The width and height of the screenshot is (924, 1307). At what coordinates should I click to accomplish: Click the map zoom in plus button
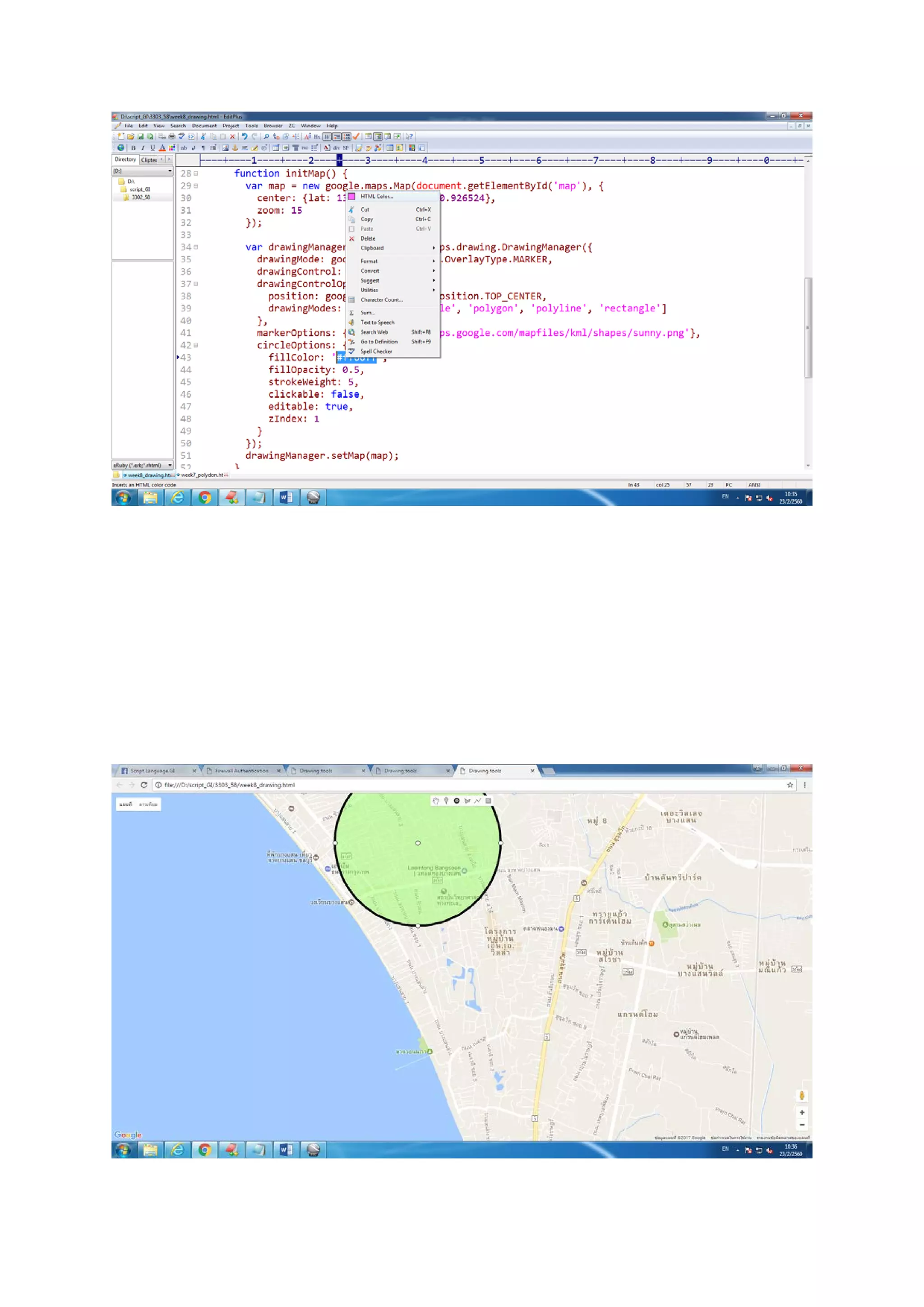coord(802,1112)
